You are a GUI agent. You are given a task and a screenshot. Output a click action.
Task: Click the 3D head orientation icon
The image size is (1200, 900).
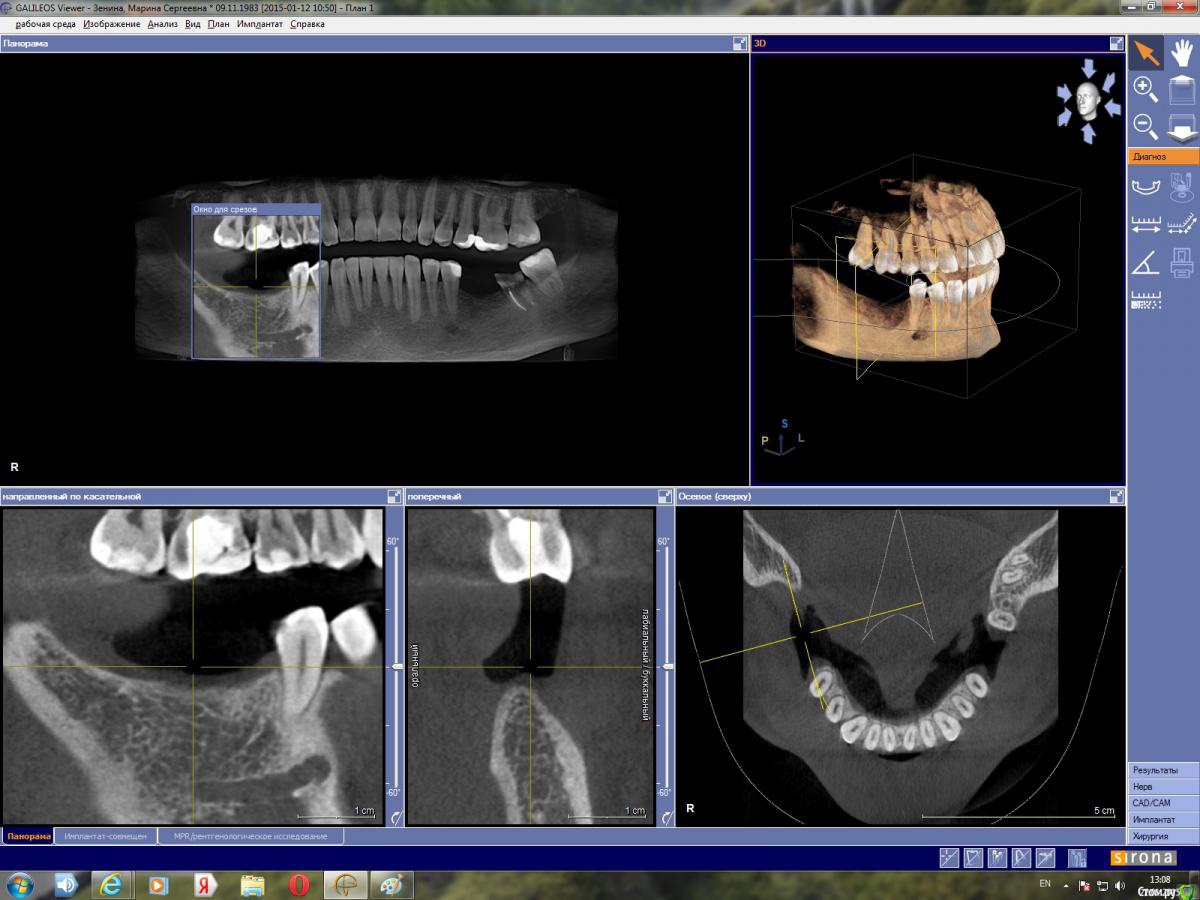click(1087, 100)
